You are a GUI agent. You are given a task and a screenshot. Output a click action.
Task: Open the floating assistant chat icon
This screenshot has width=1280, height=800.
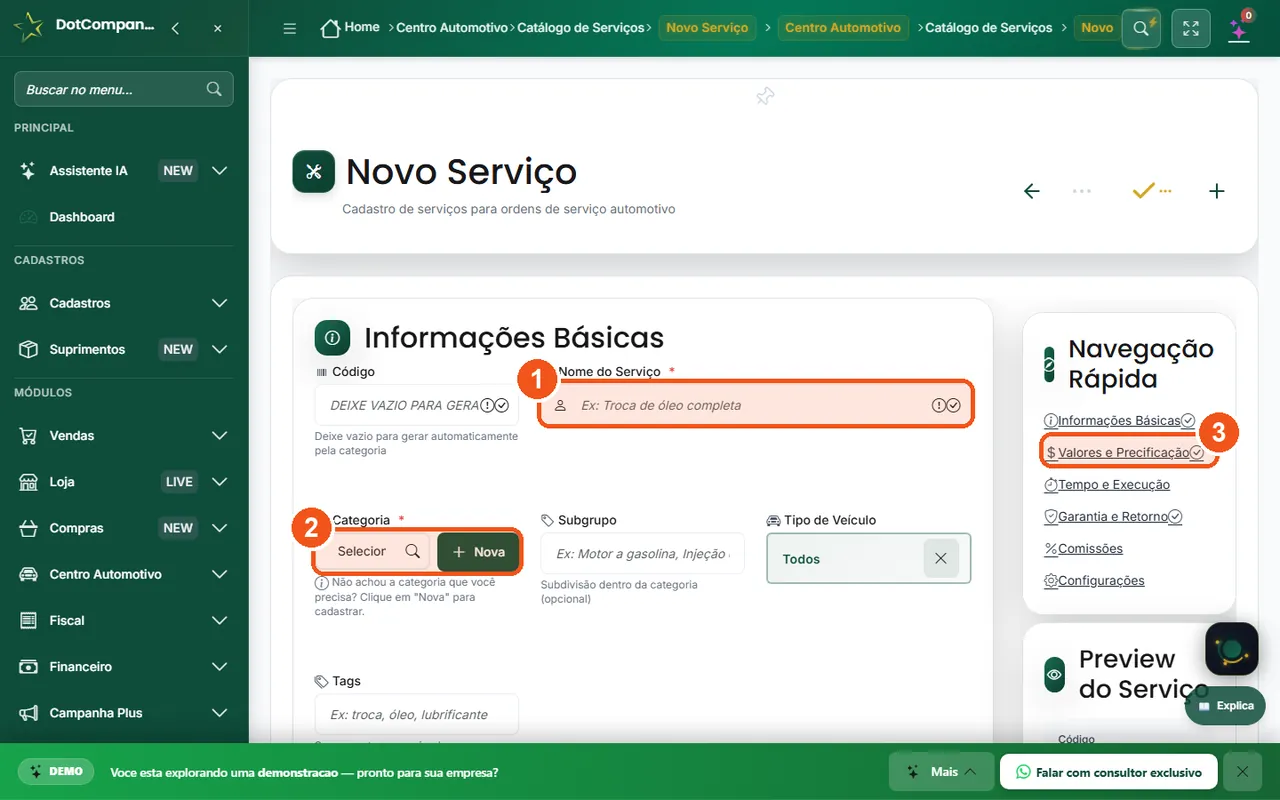click(1232, 649)
